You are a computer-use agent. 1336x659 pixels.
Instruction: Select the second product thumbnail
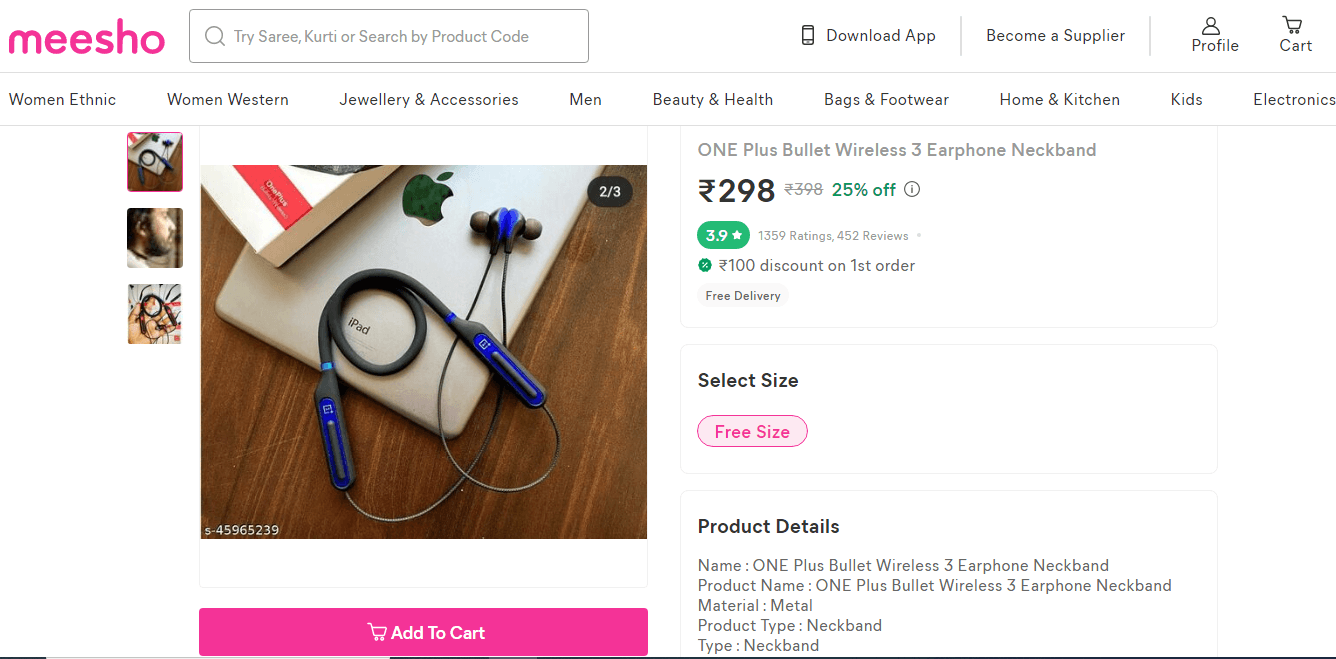click(155, 238)
